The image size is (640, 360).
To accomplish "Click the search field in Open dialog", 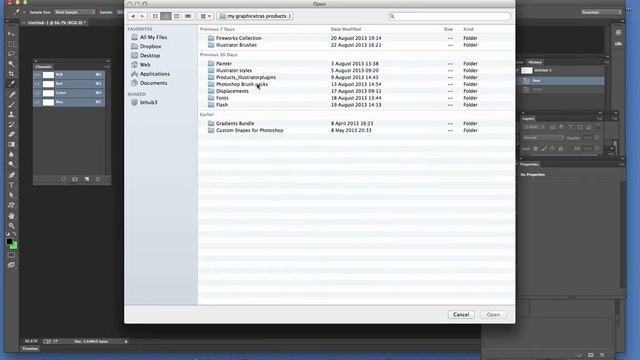I will tap(449, 16).
